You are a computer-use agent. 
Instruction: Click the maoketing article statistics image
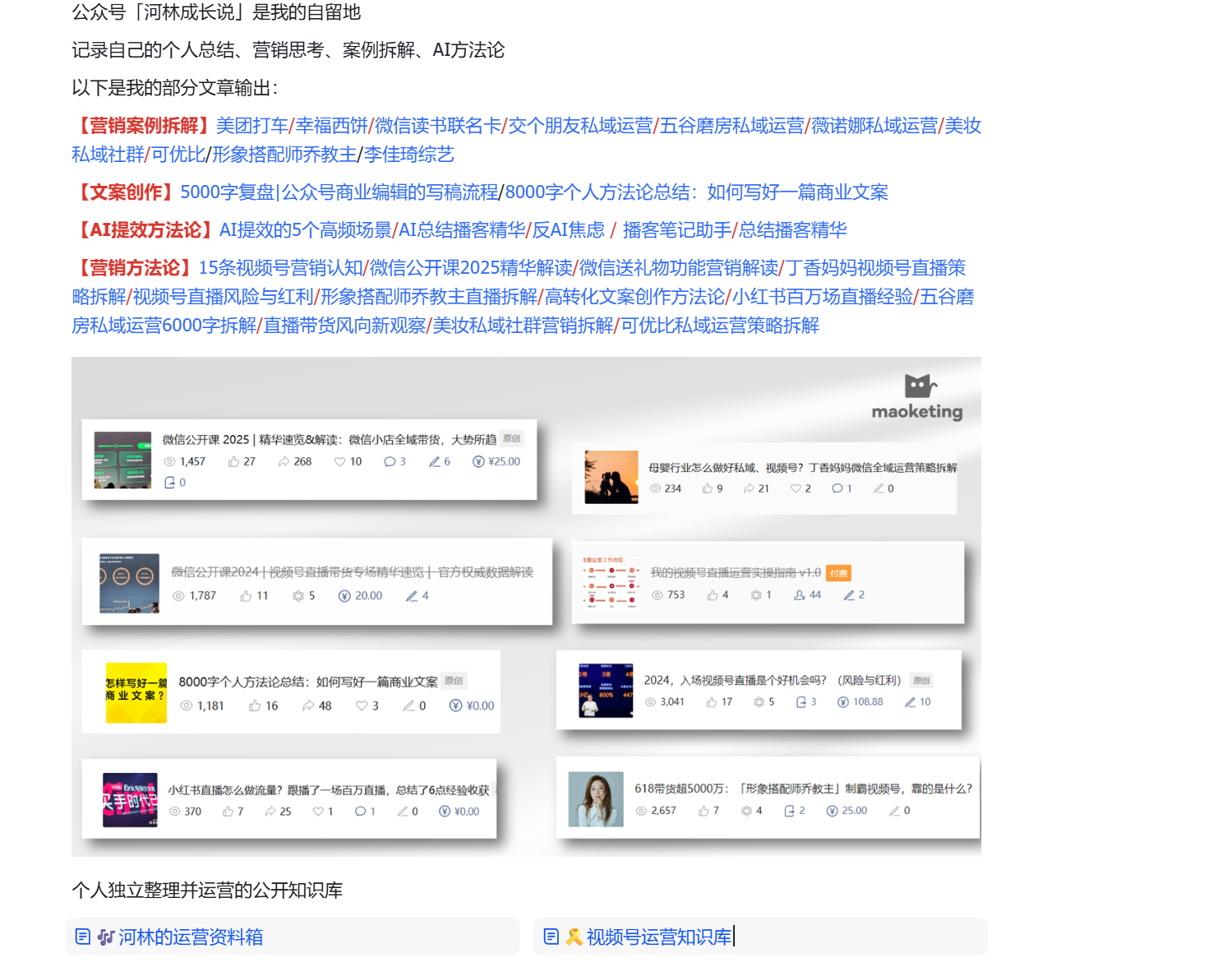[x=526, y=607]
